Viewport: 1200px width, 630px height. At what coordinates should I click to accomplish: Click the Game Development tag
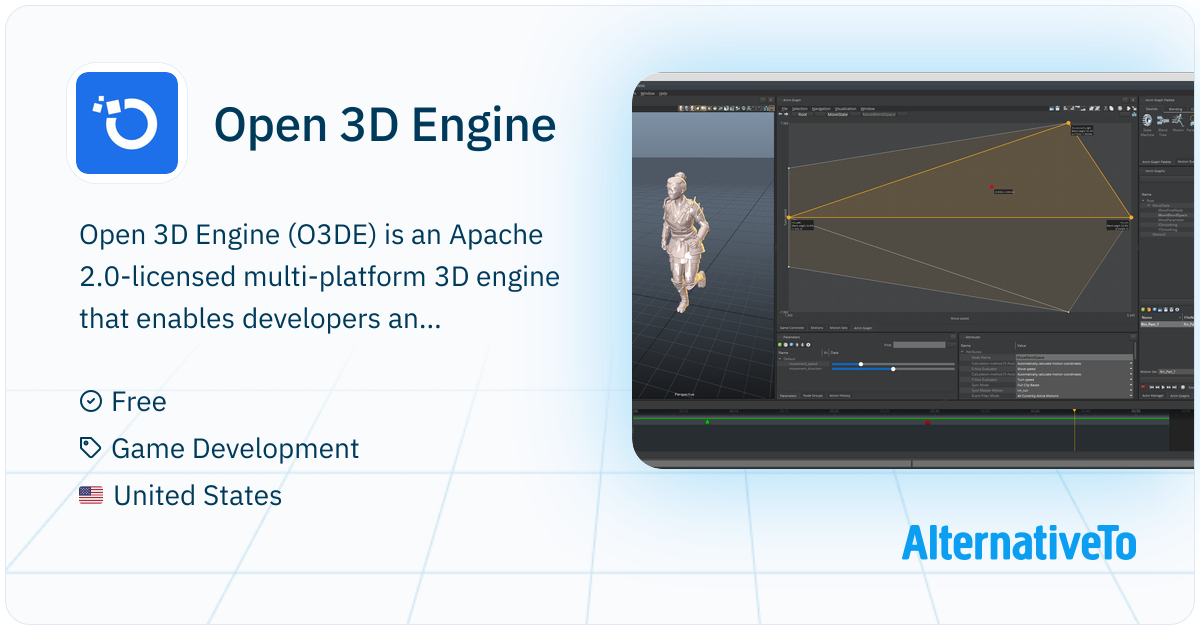click(x=219, y=449)
